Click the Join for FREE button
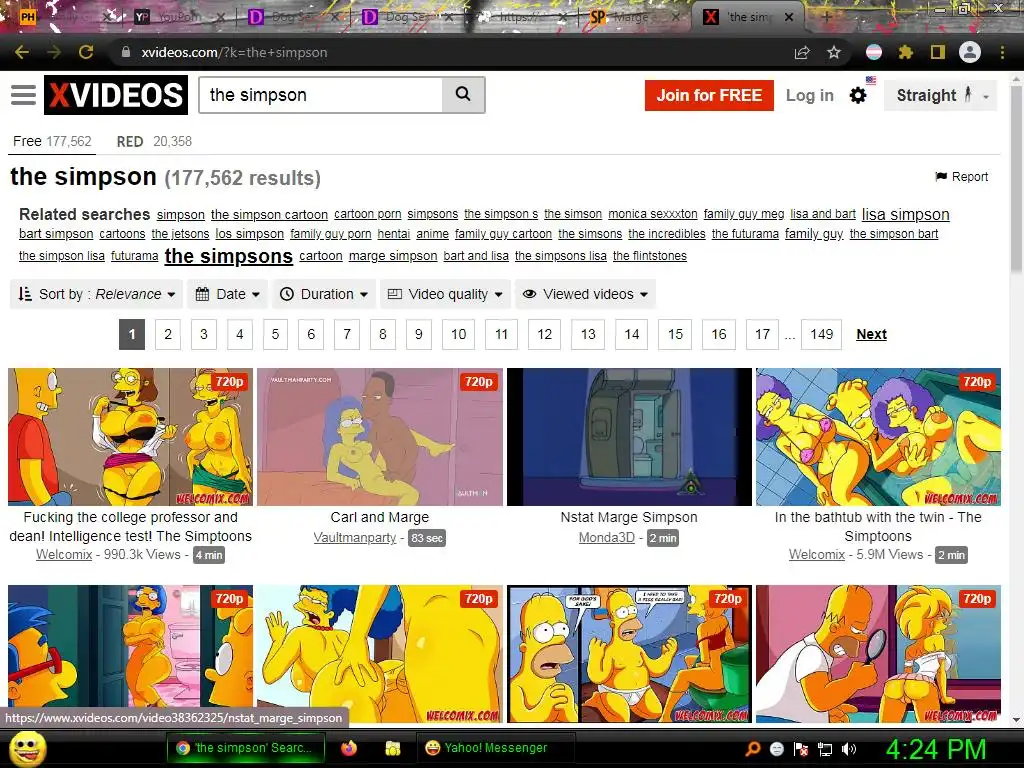This screenshot has width=1024, height=768. point(709,95)
